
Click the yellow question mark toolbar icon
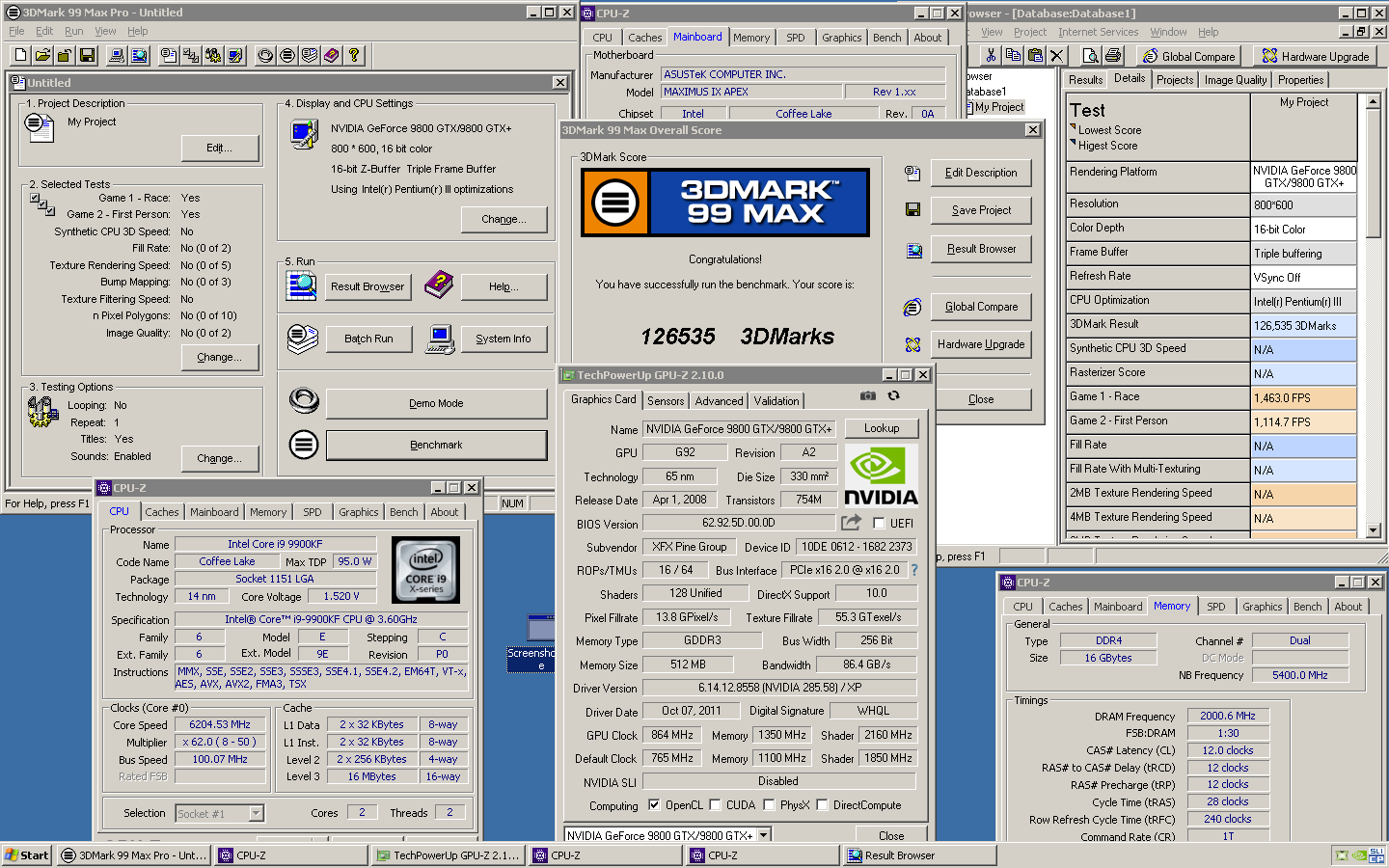pyautogui.click(x=354, y=55)
